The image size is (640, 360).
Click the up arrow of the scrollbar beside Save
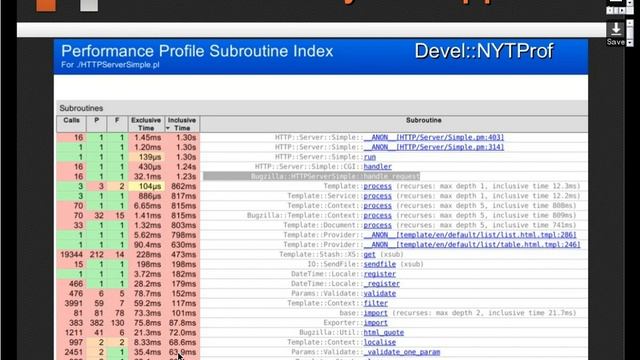tap(630, 24)
